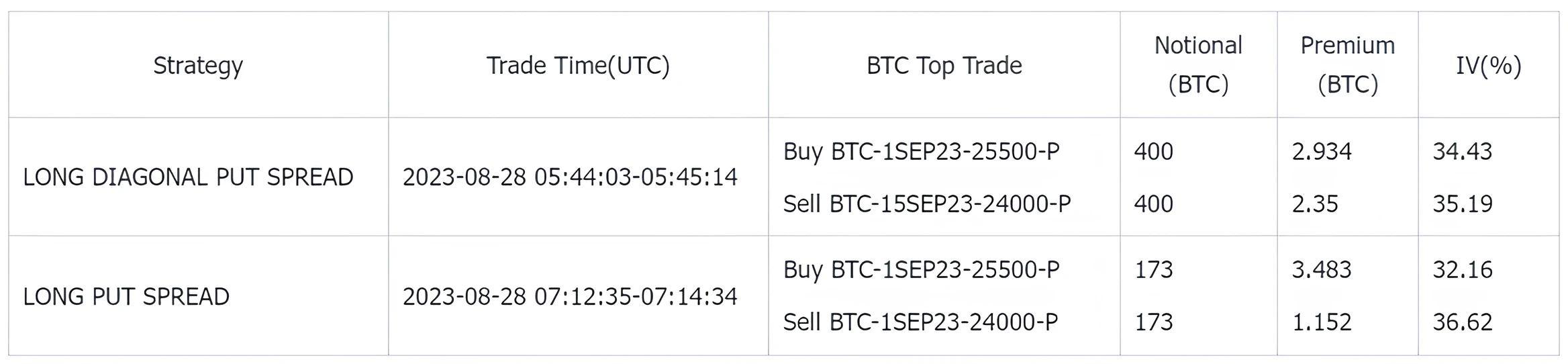Click the IV value 34.43
Viewport: 1568px width, 364px height.
pyautogui.click(x=1462, y=151)
